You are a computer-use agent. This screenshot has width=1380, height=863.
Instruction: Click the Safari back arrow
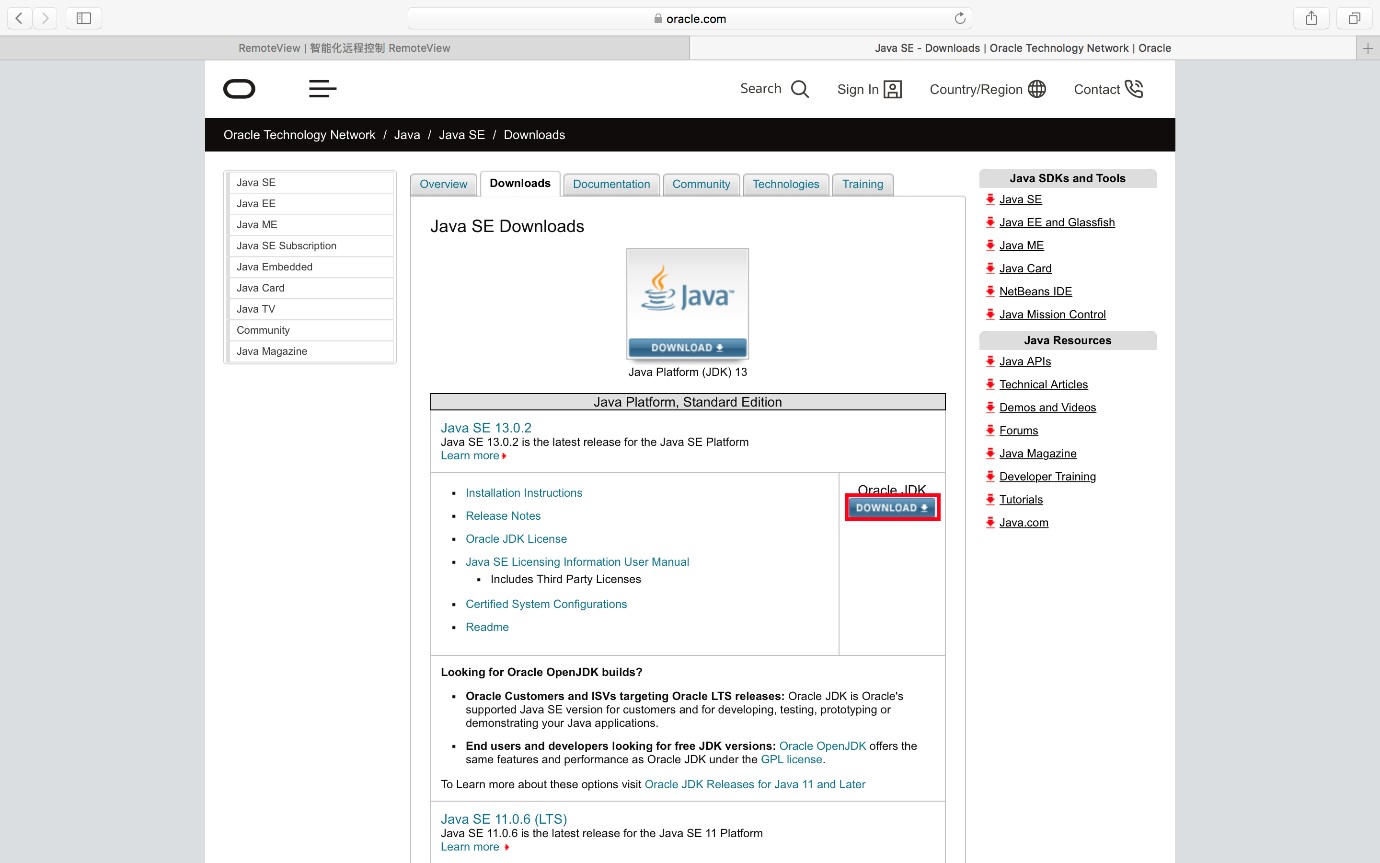pyautogui.click(x=20, y=18)
